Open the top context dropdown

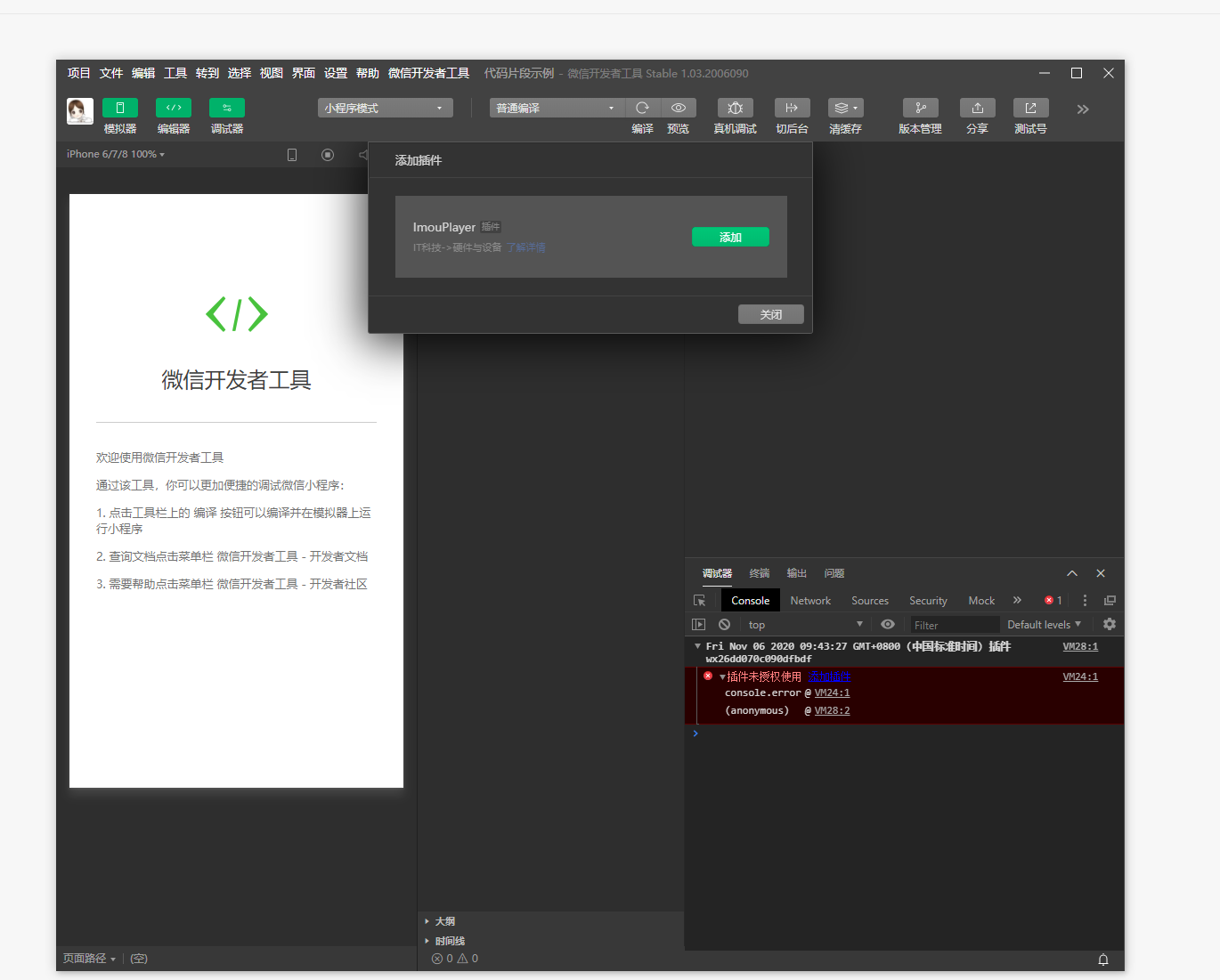pyautogui.click(x=805, y=625)
